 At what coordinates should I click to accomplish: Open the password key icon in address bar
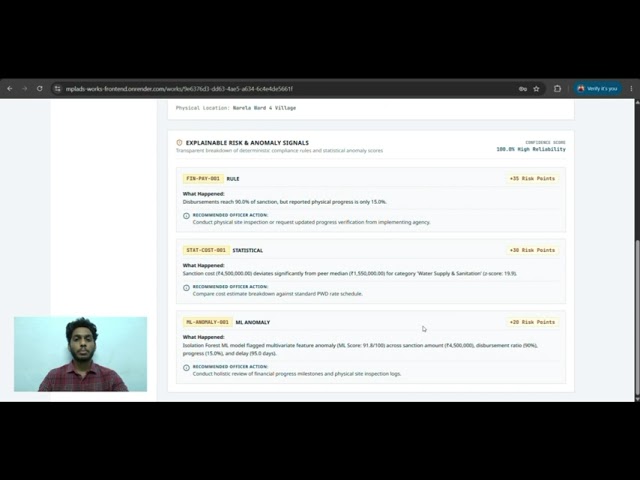pos(523,89)
